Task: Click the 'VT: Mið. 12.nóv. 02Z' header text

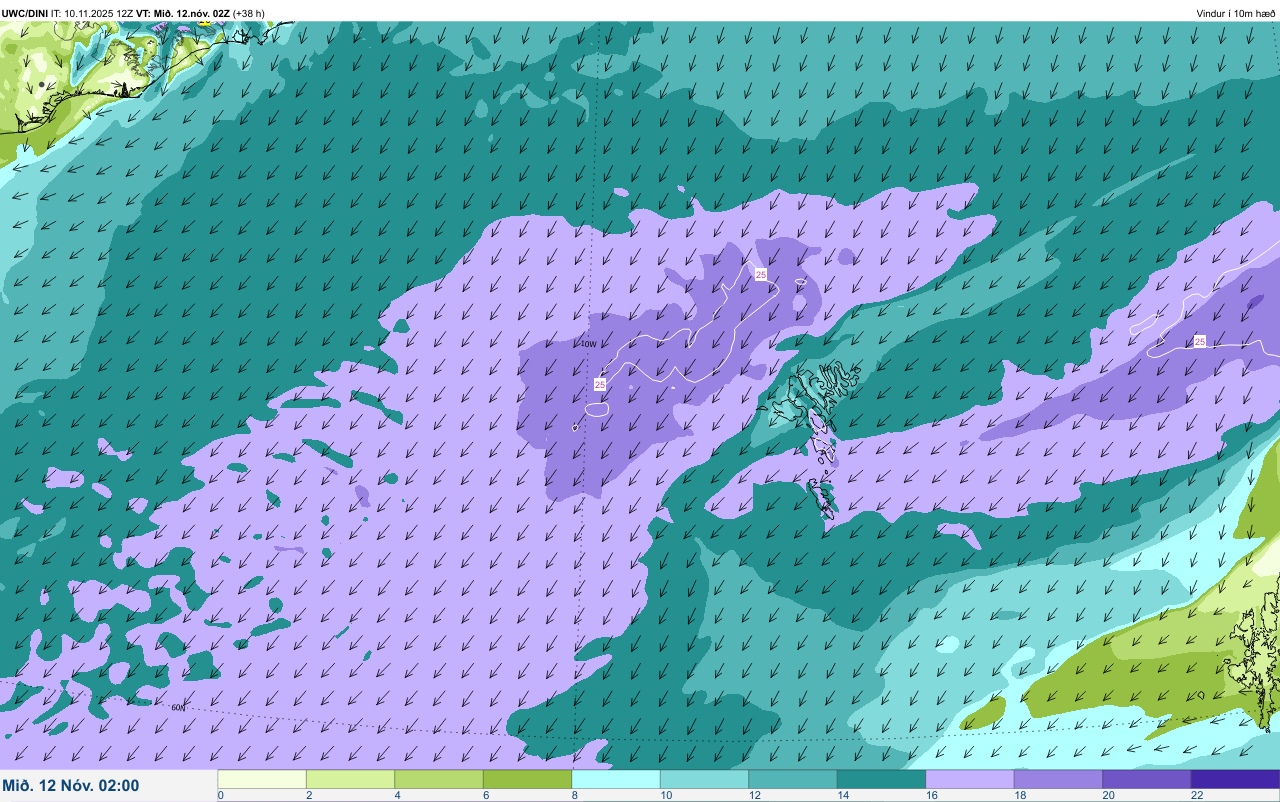Action: tap(183, 13)
